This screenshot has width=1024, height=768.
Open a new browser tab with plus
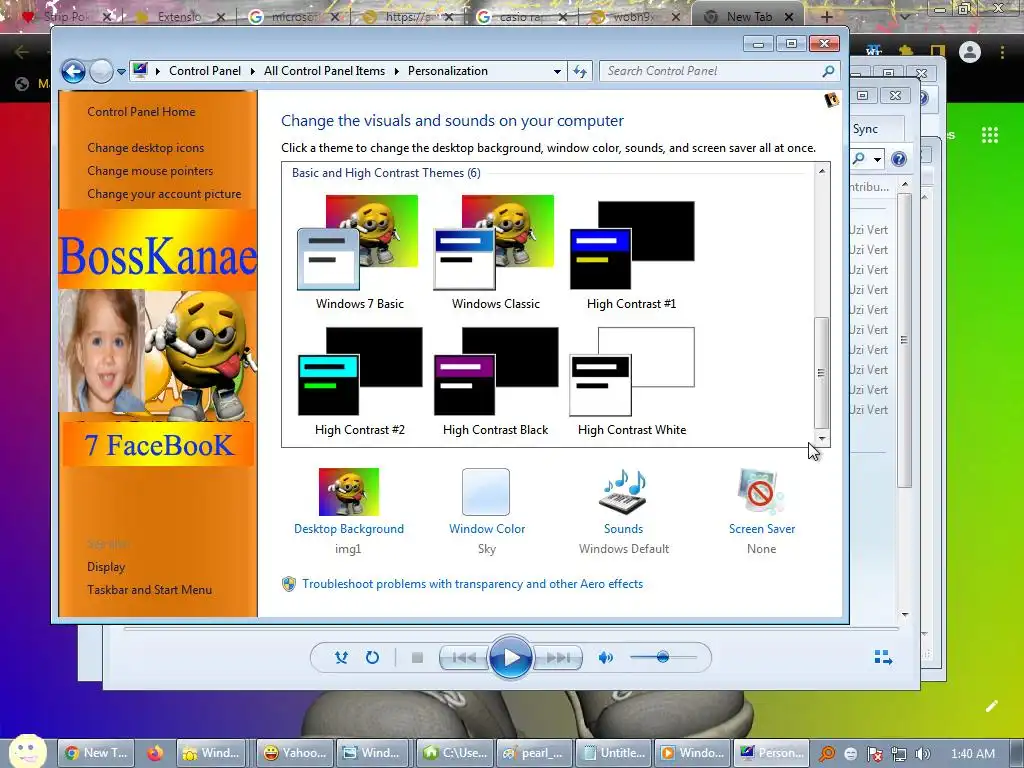click(x=826, y=17)
